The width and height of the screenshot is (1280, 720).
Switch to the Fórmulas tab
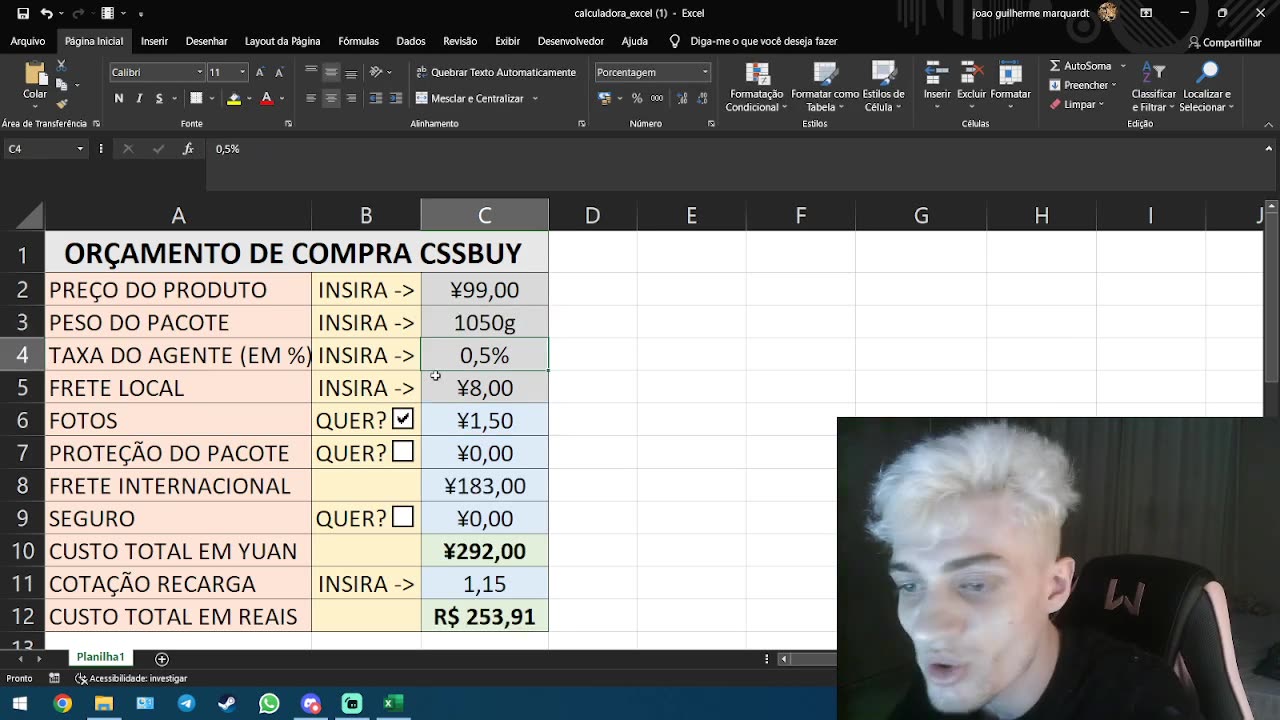tap(358, 41)
